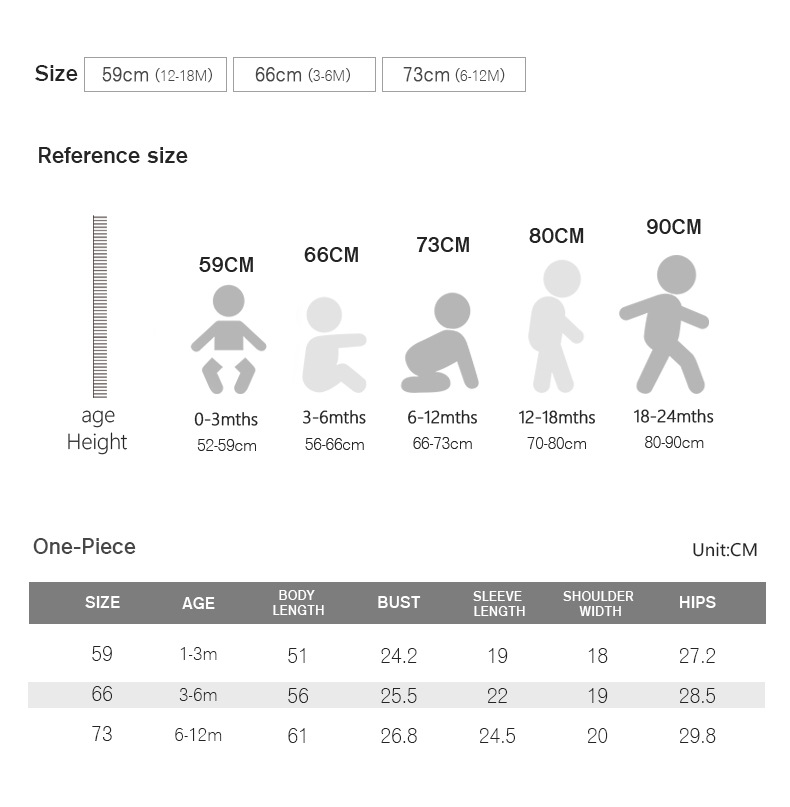
Task: Choose the 66cm (3-6M) size button
Action: [304, 75]
